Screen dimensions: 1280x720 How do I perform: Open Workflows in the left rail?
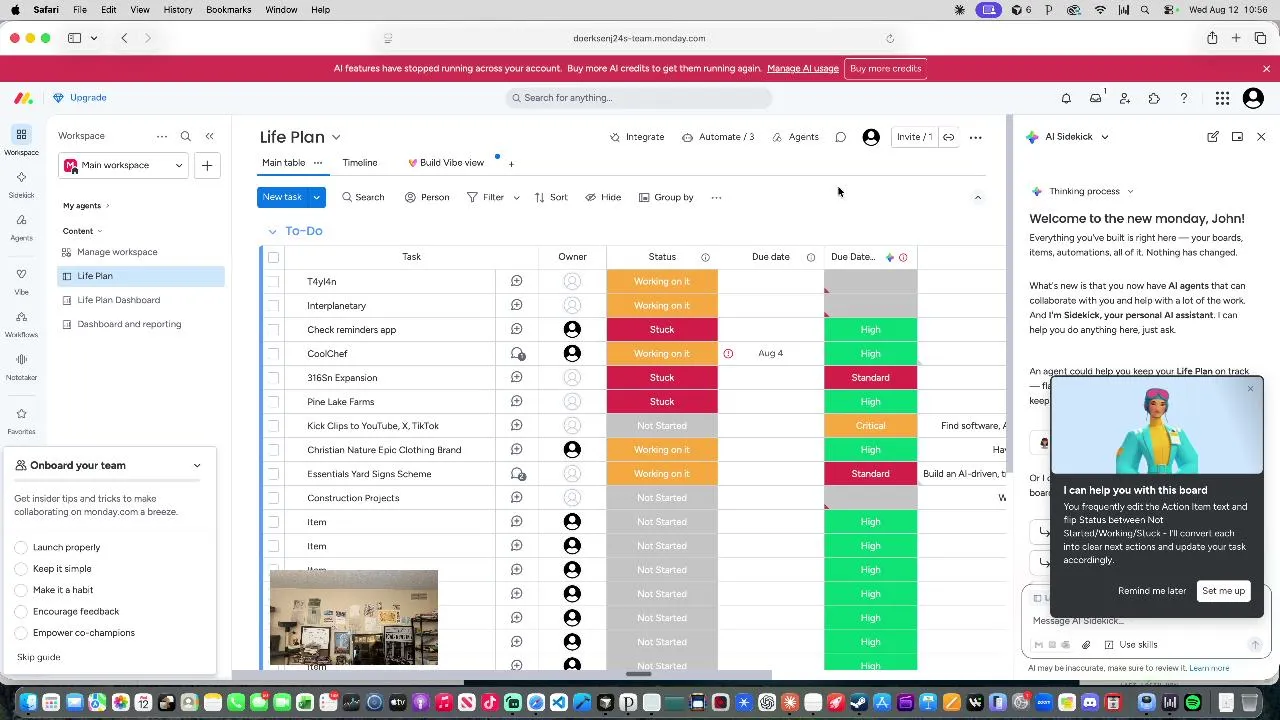point(21,323)
